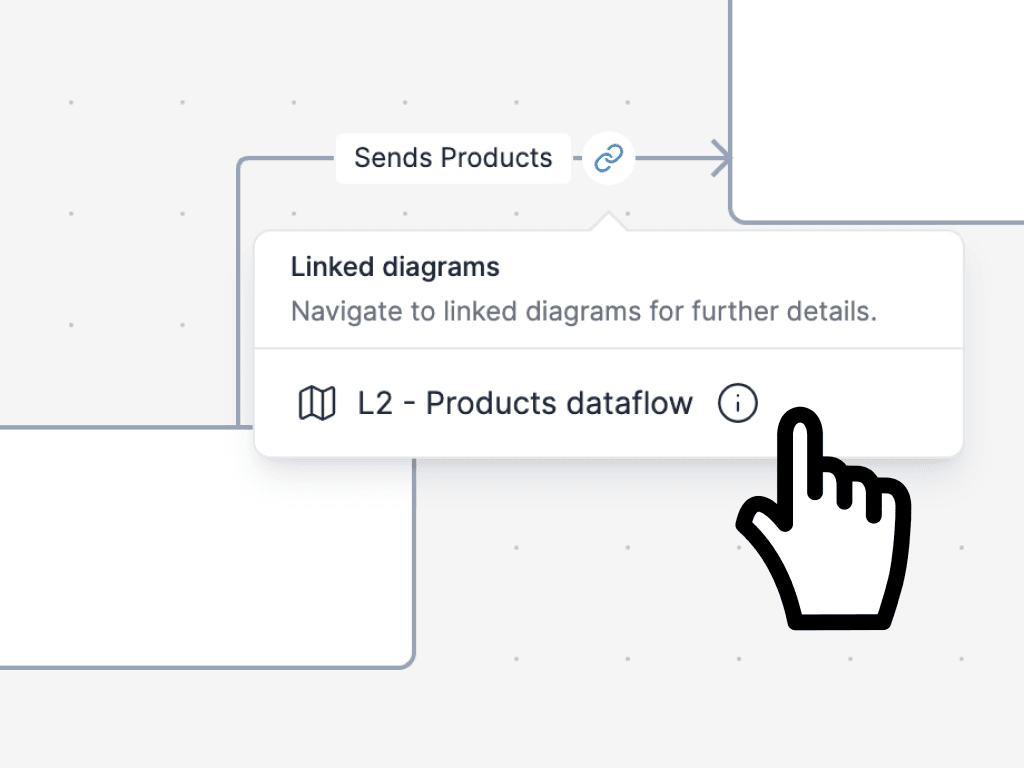
Task: Open the info icon next to Products dataflow
Action: tap(737, 403)
